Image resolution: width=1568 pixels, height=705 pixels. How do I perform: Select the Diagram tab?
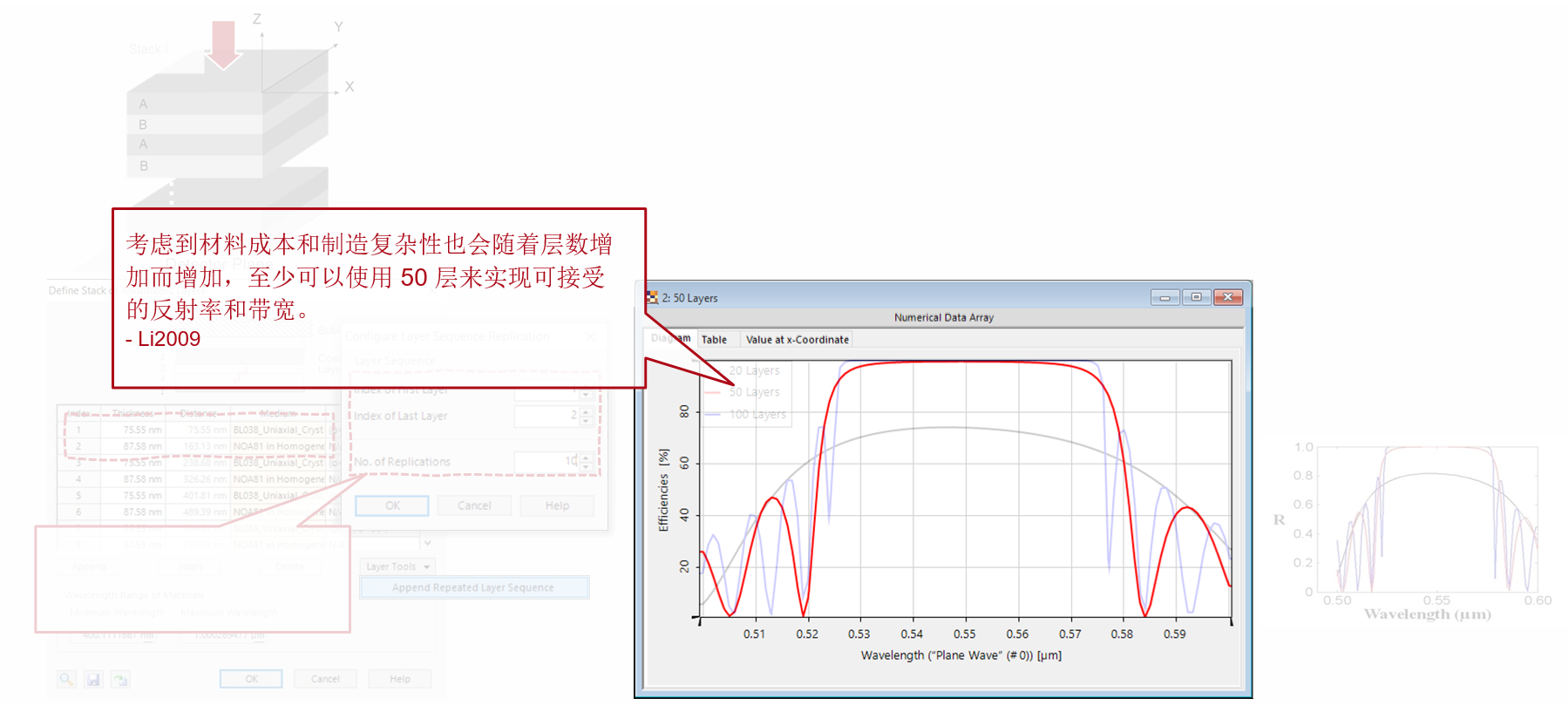[671, 338]
